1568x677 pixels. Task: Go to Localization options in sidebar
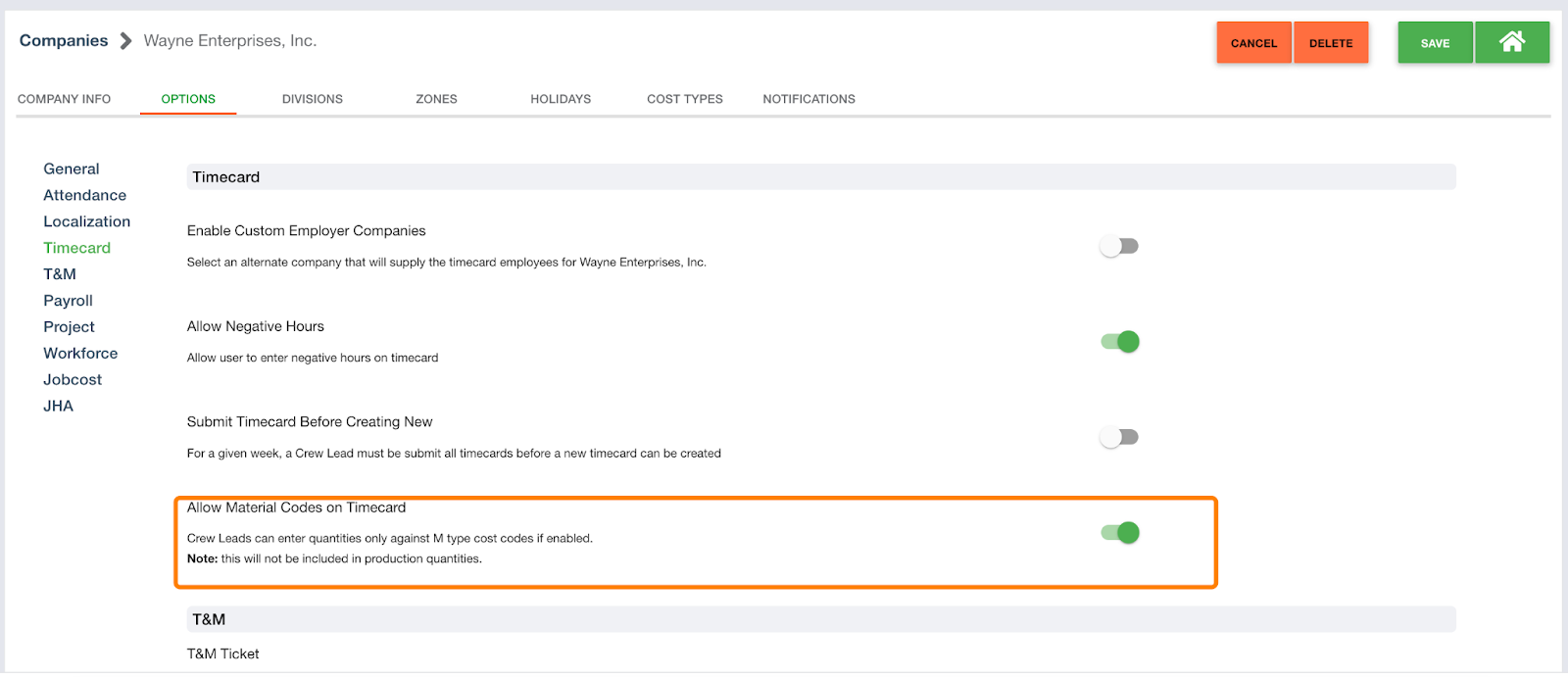(86, 221)
